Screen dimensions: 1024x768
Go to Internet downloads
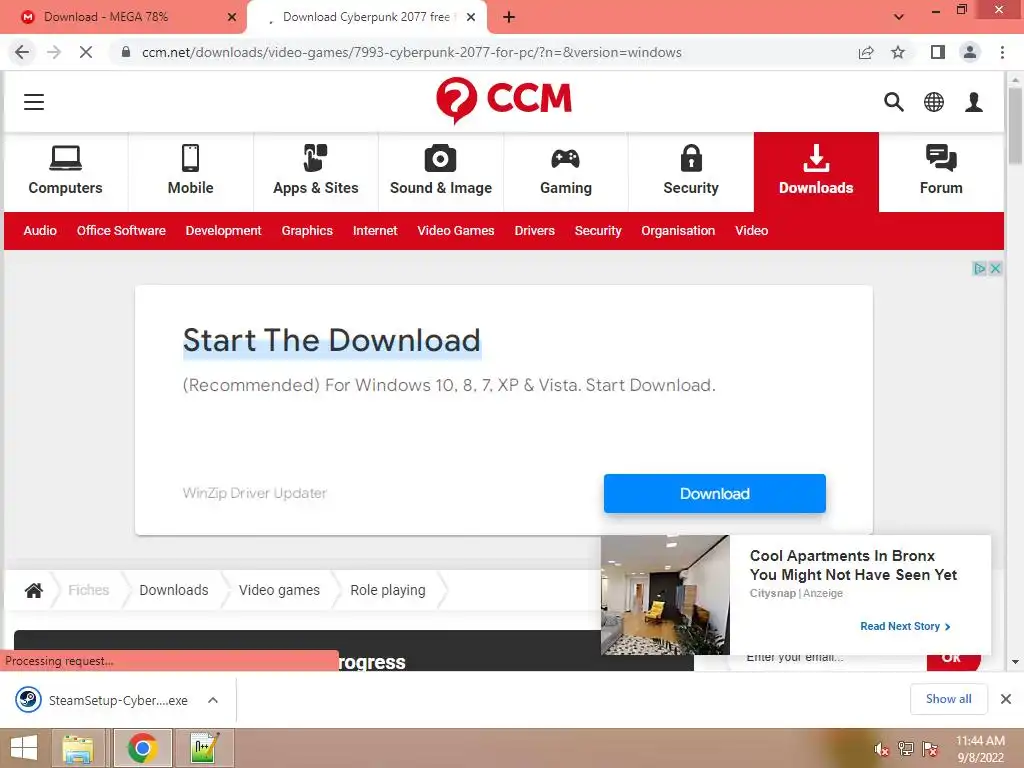(x=375, y=231)
